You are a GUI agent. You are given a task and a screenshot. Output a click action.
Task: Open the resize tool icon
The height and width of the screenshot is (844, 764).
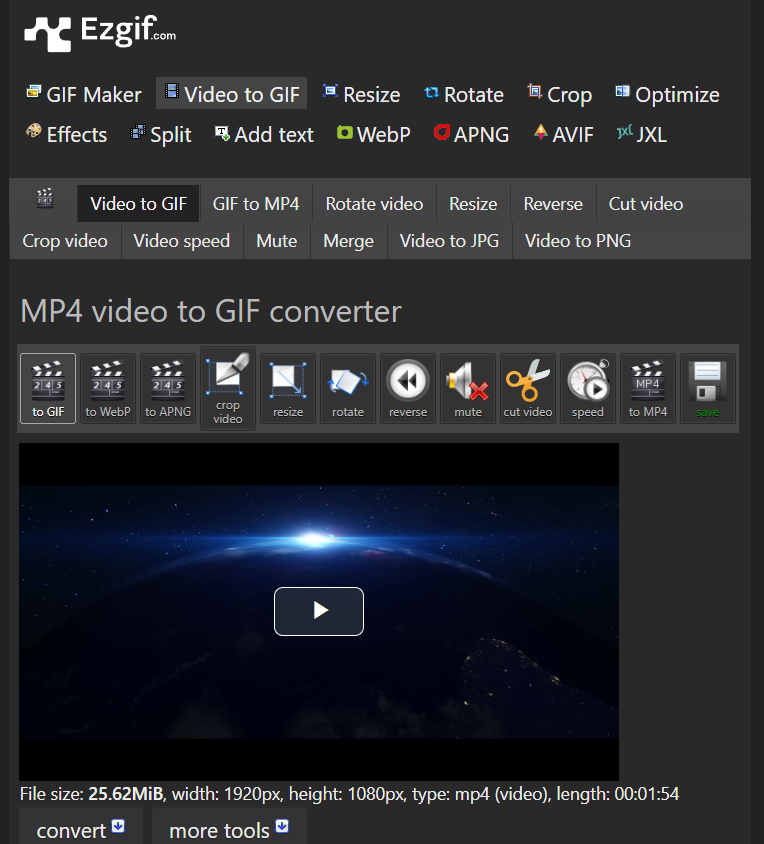coord(288,388)
